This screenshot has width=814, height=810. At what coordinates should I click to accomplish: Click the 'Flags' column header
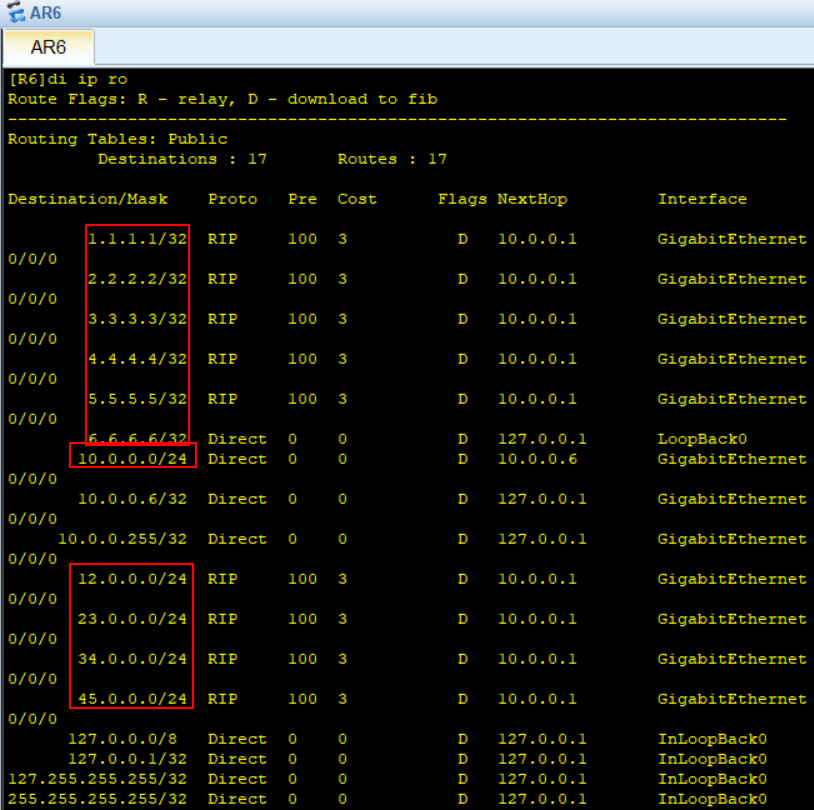click(462, 199)
